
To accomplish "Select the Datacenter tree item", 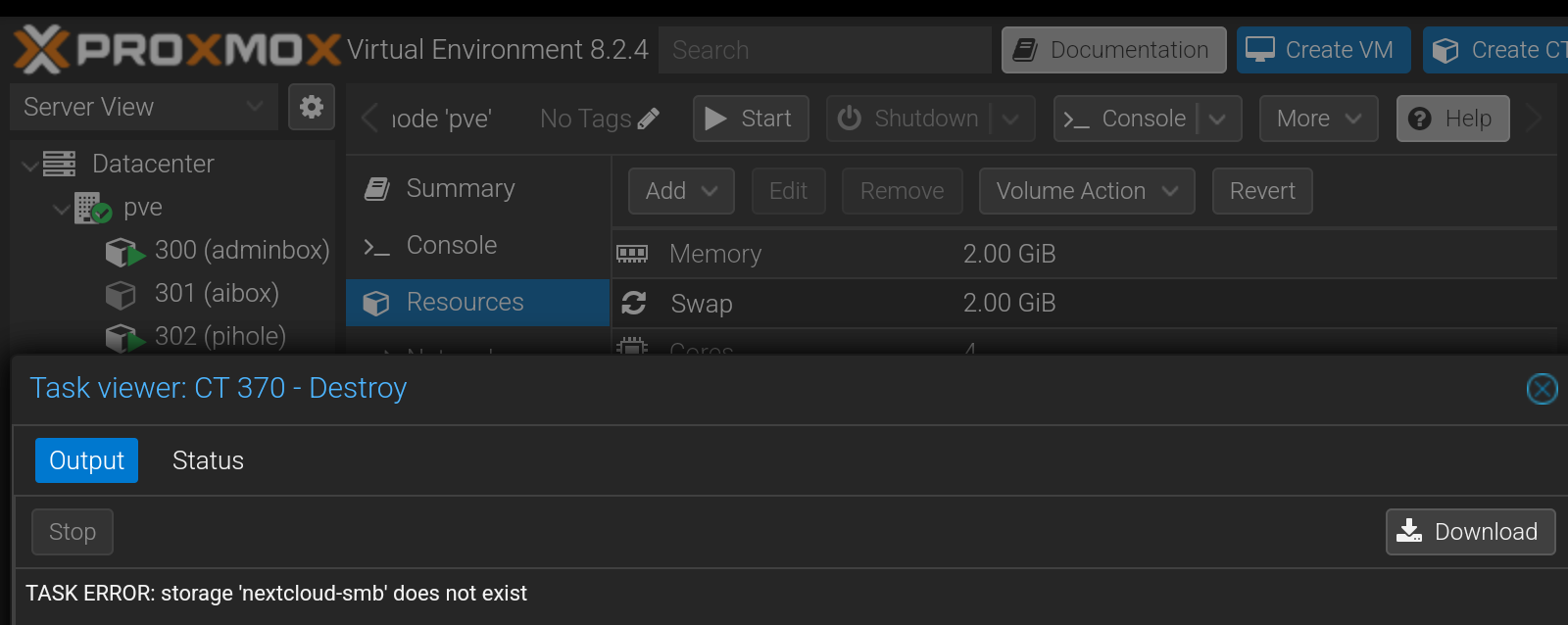I will [x=153, y=165].
